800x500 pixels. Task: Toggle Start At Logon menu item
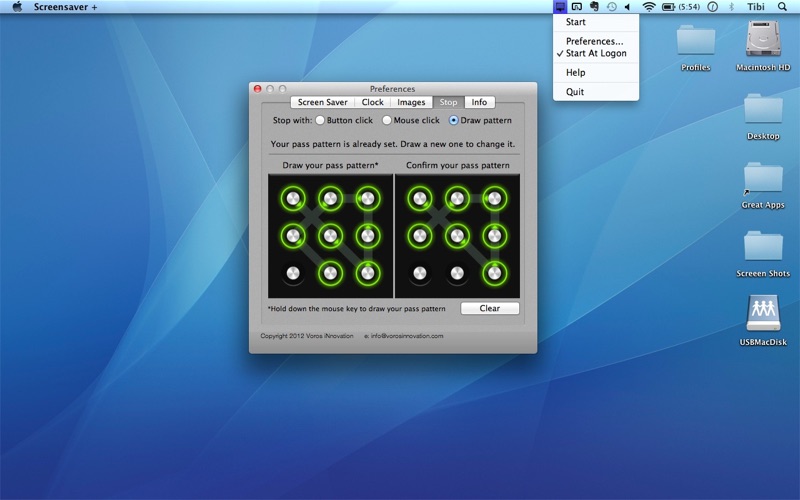[595, 53]
